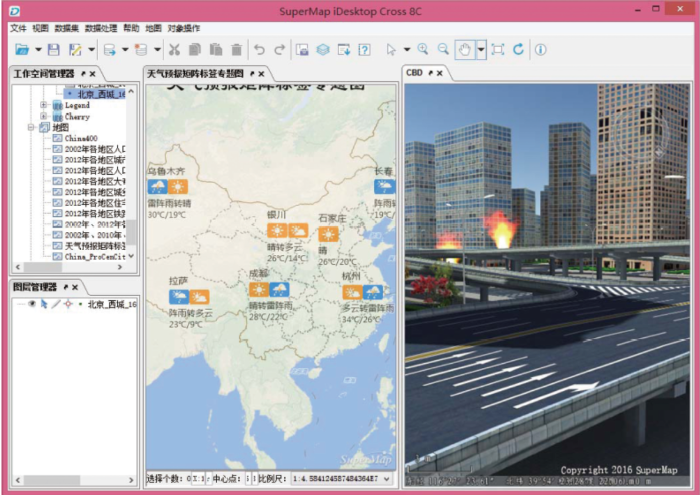Close the 天气预报矩阵标签专题图 tab

[x=261, y=74]
